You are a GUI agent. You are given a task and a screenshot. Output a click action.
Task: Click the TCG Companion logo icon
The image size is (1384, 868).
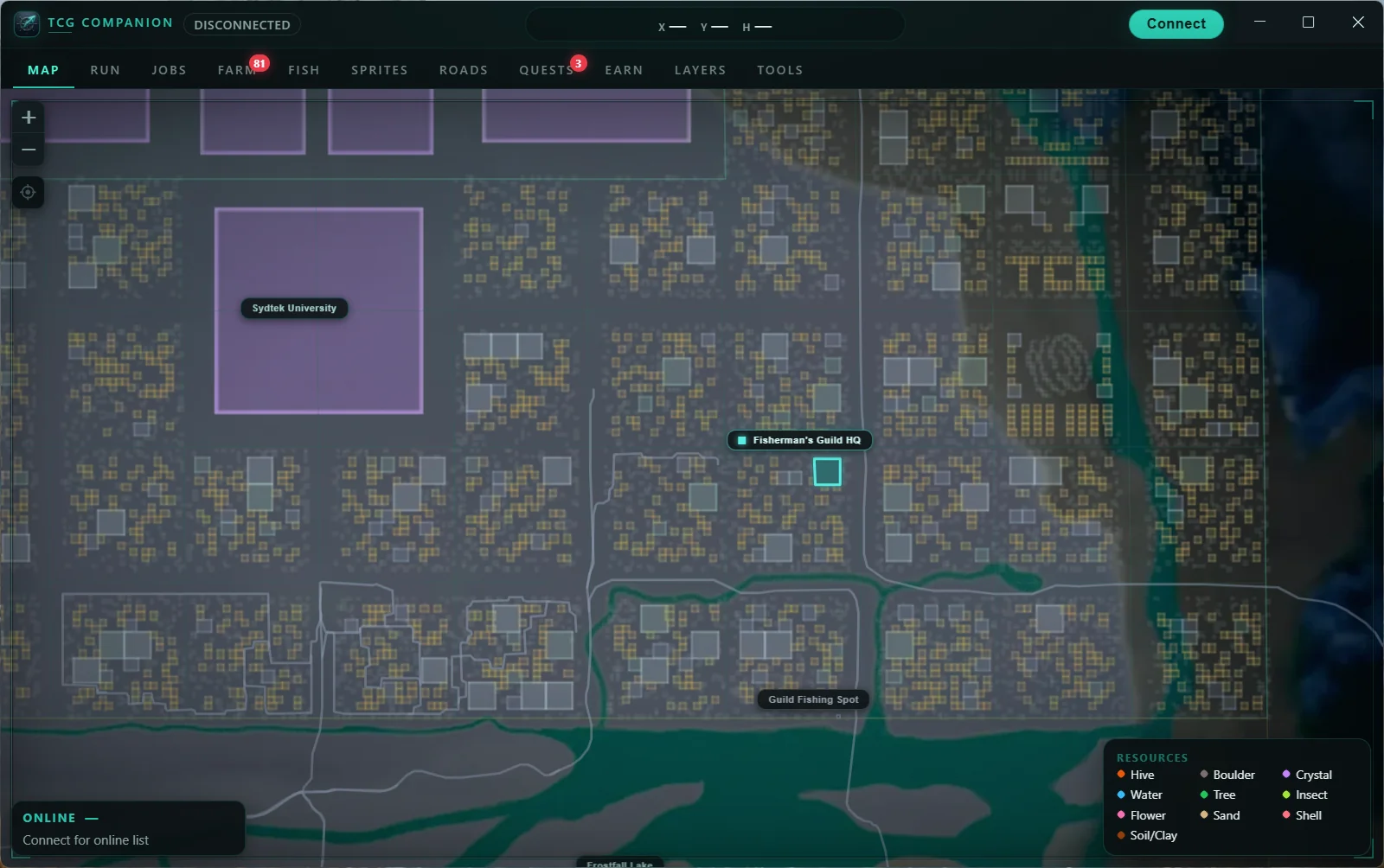[27, 24]
